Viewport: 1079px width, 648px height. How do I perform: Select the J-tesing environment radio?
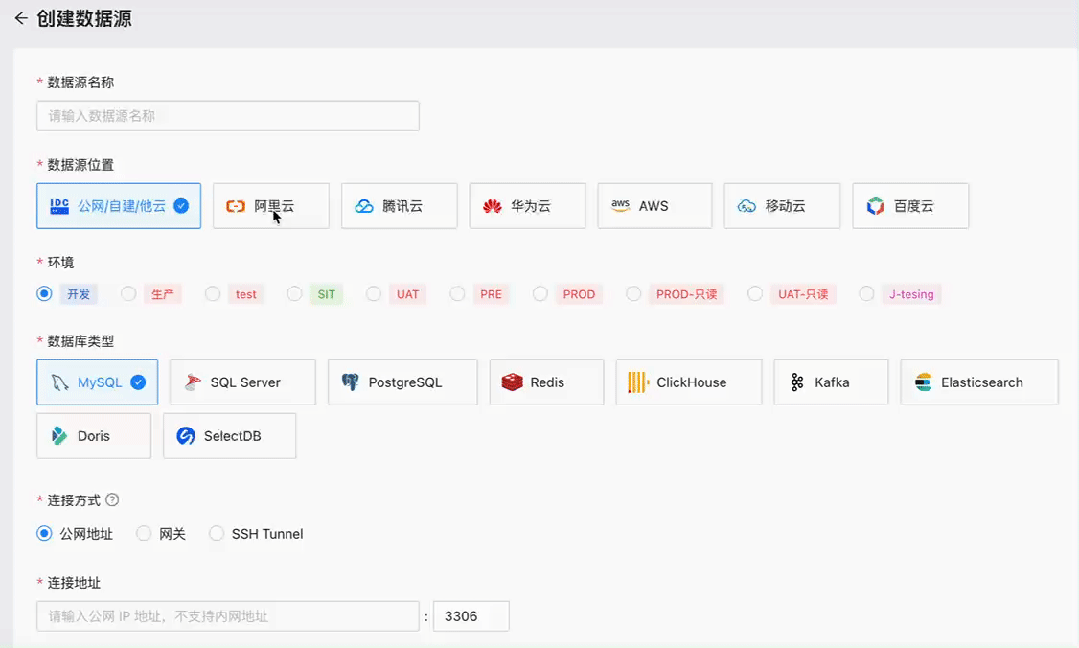tap(866, 294)
